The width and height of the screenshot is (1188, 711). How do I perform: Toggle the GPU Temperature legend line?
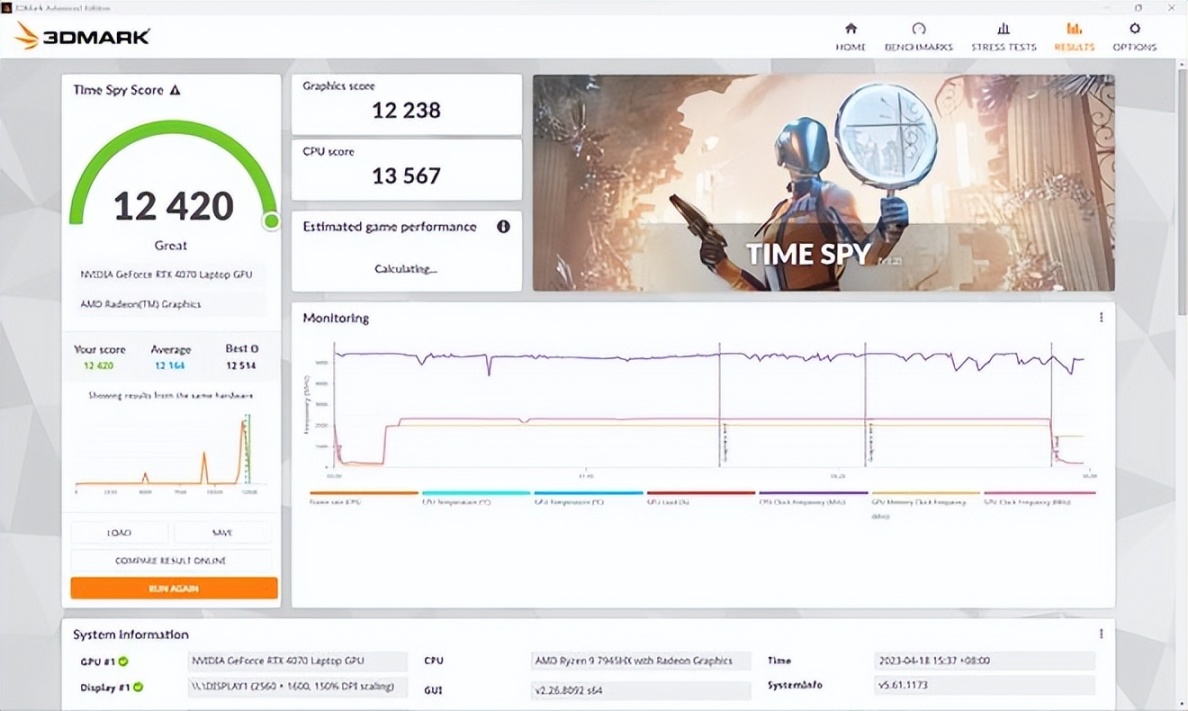pyautogui.click(x=588, y=497)
